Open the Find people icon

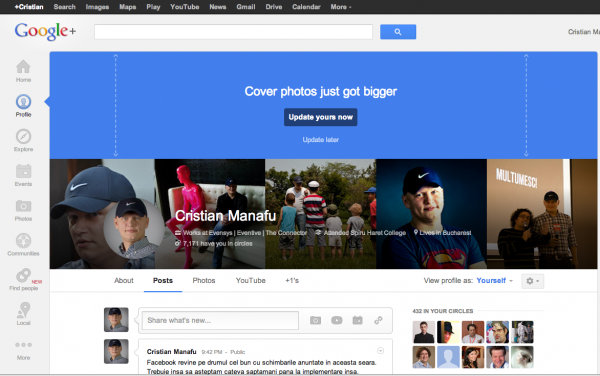click(x=23, y=280)
